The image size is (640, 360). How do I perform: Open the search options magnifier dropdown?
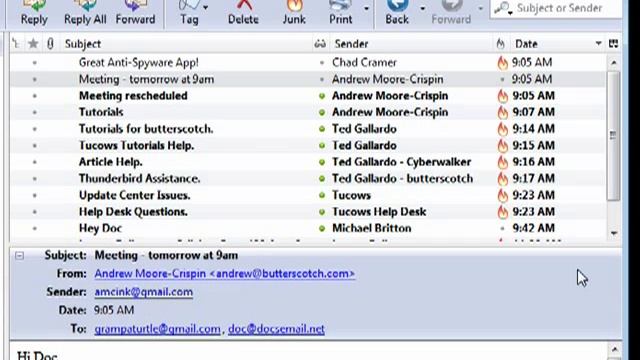504,8
